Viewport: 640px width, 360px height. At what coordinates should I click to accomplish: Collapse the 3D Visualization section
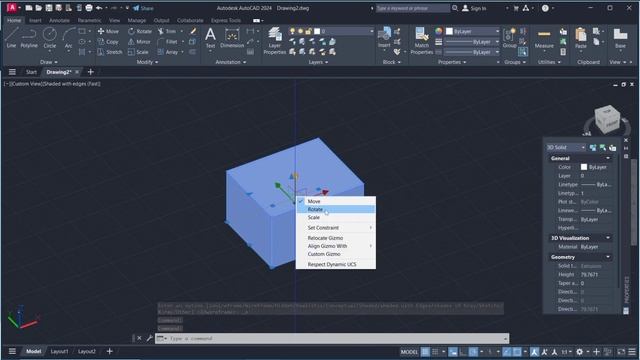(608, 238)
